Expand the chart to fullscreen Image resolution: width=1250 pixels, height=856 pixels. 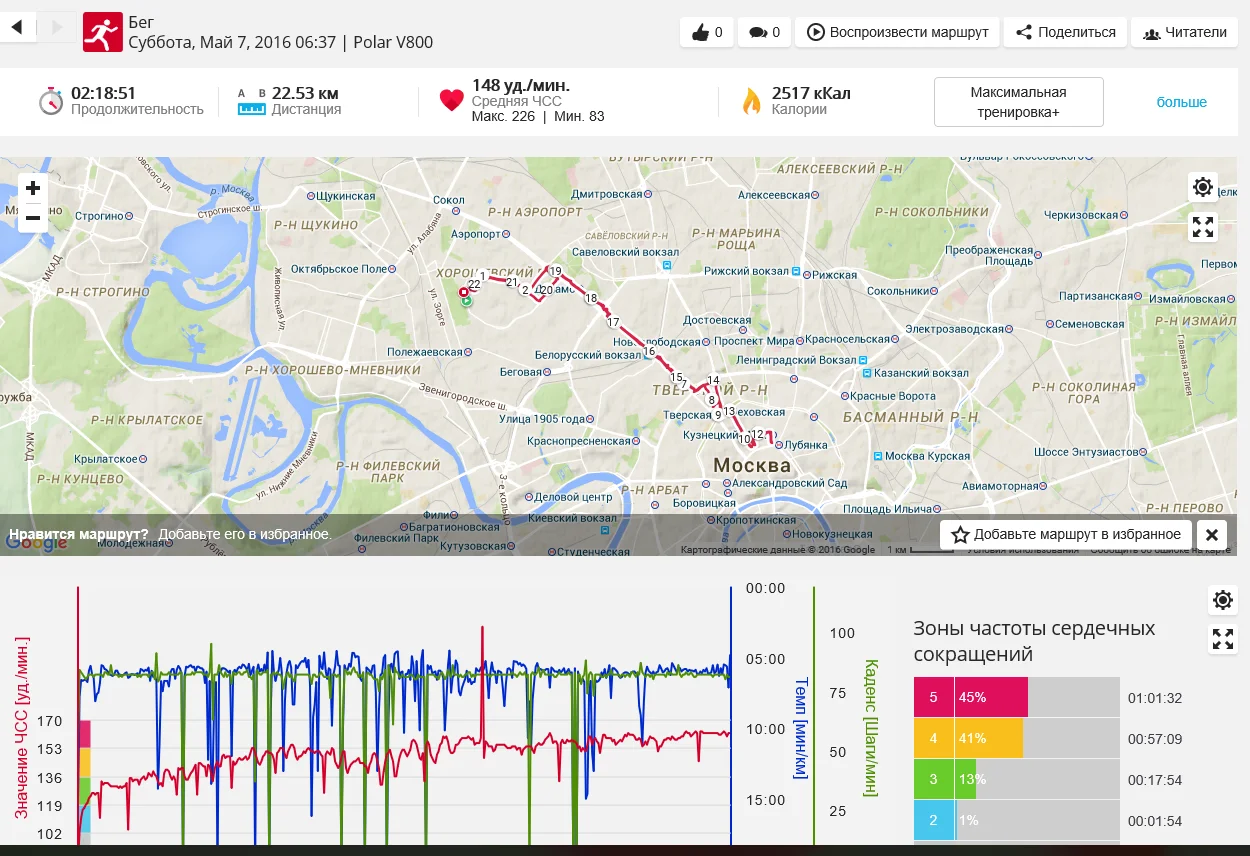tap(1223, 639)
